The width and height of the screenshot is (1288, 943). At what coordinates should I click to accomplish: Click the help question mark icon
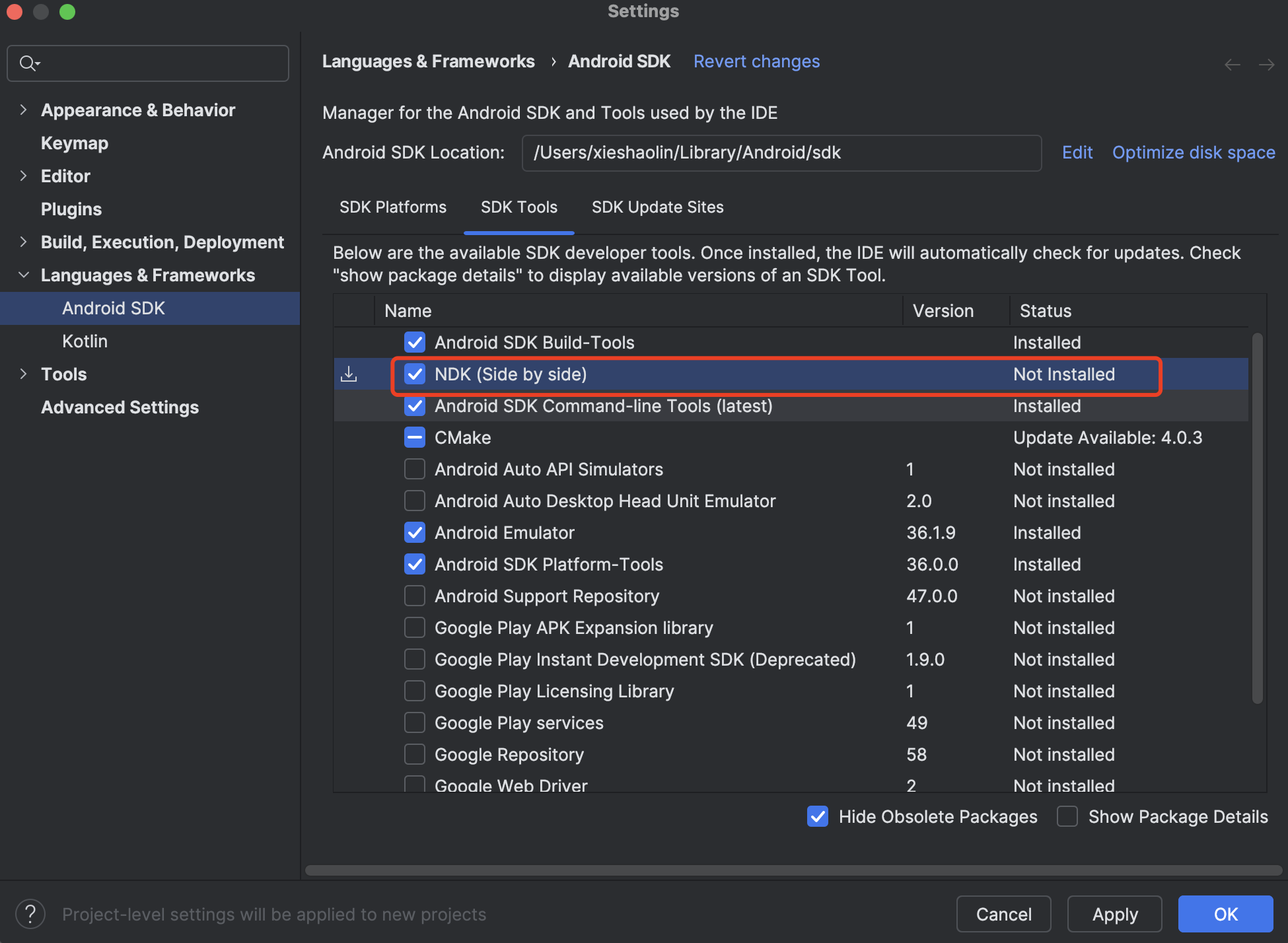pos(30,914)
